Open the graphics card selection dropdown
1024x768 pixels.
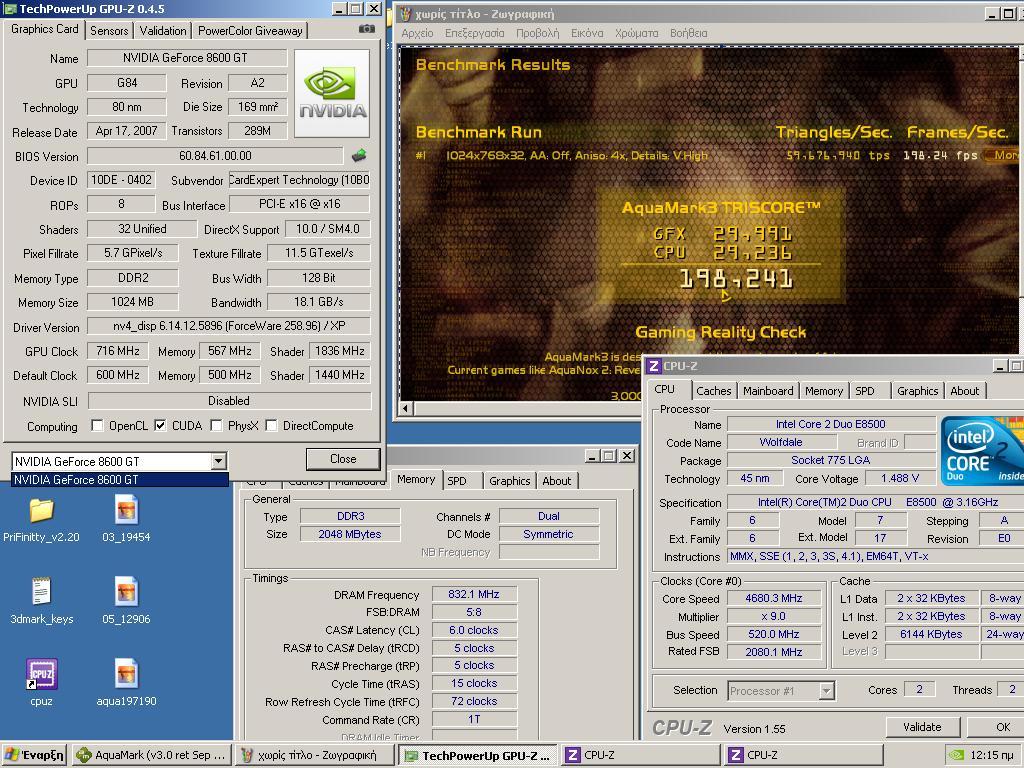[219, 461]
